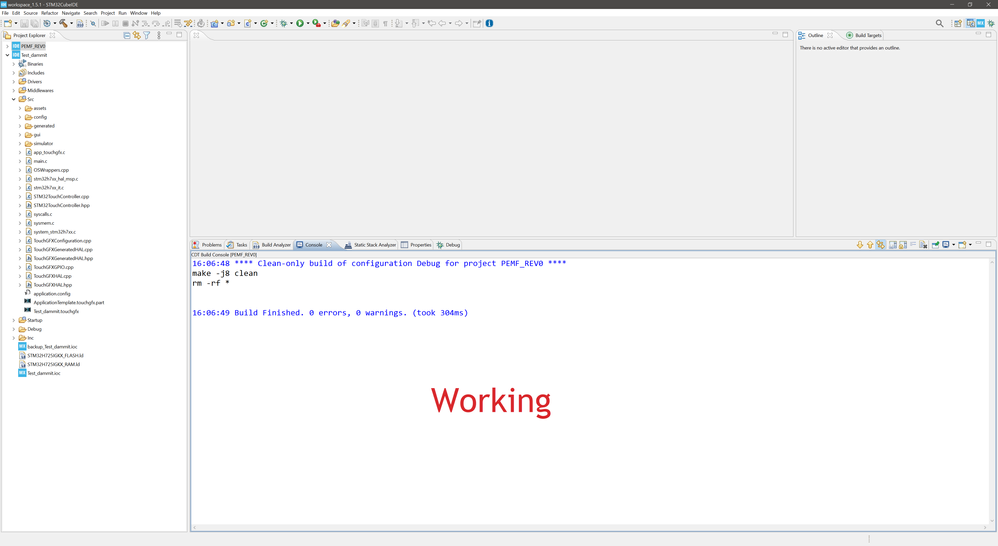The image size is (998, 546).
Task: Click the Project Explorer filter icon
Action: [x=146, y=35]
